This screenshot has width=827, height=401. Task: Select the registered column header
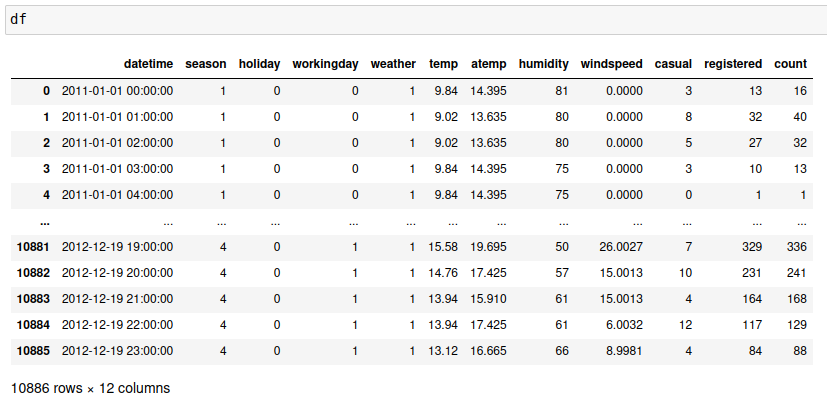pos(733,64)
